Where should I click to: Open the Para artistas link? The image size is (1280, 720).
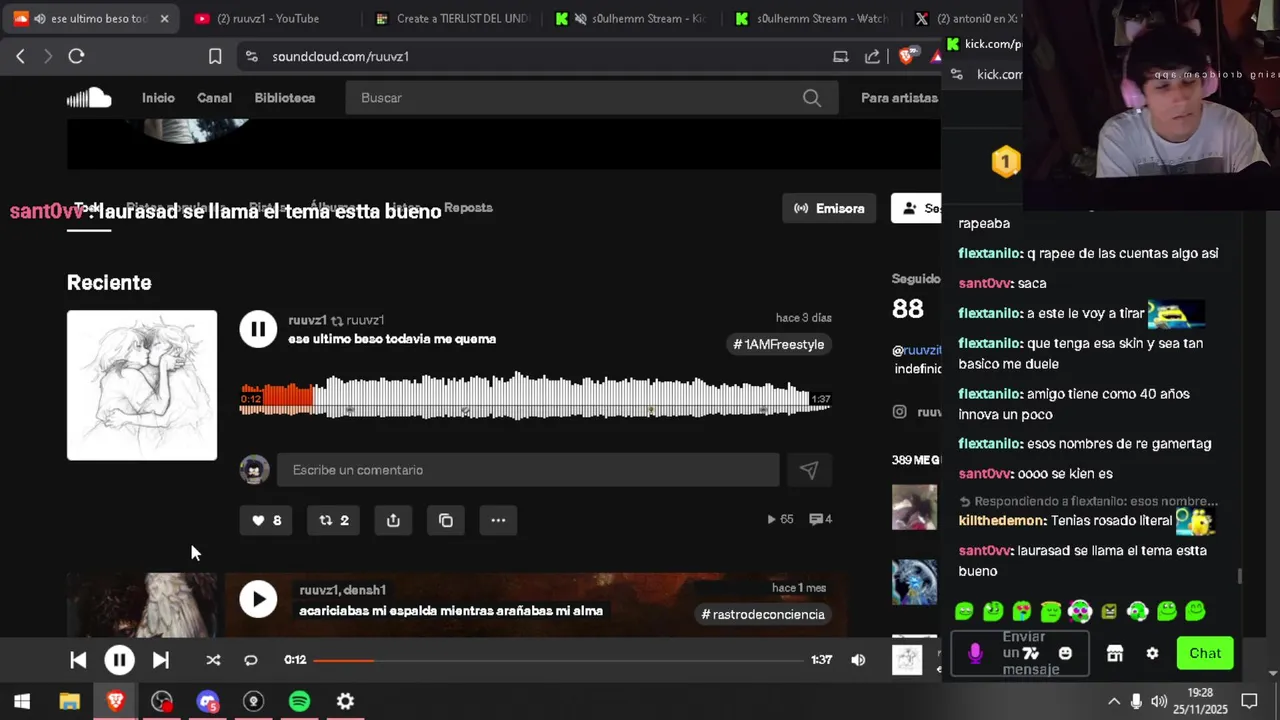899,98
